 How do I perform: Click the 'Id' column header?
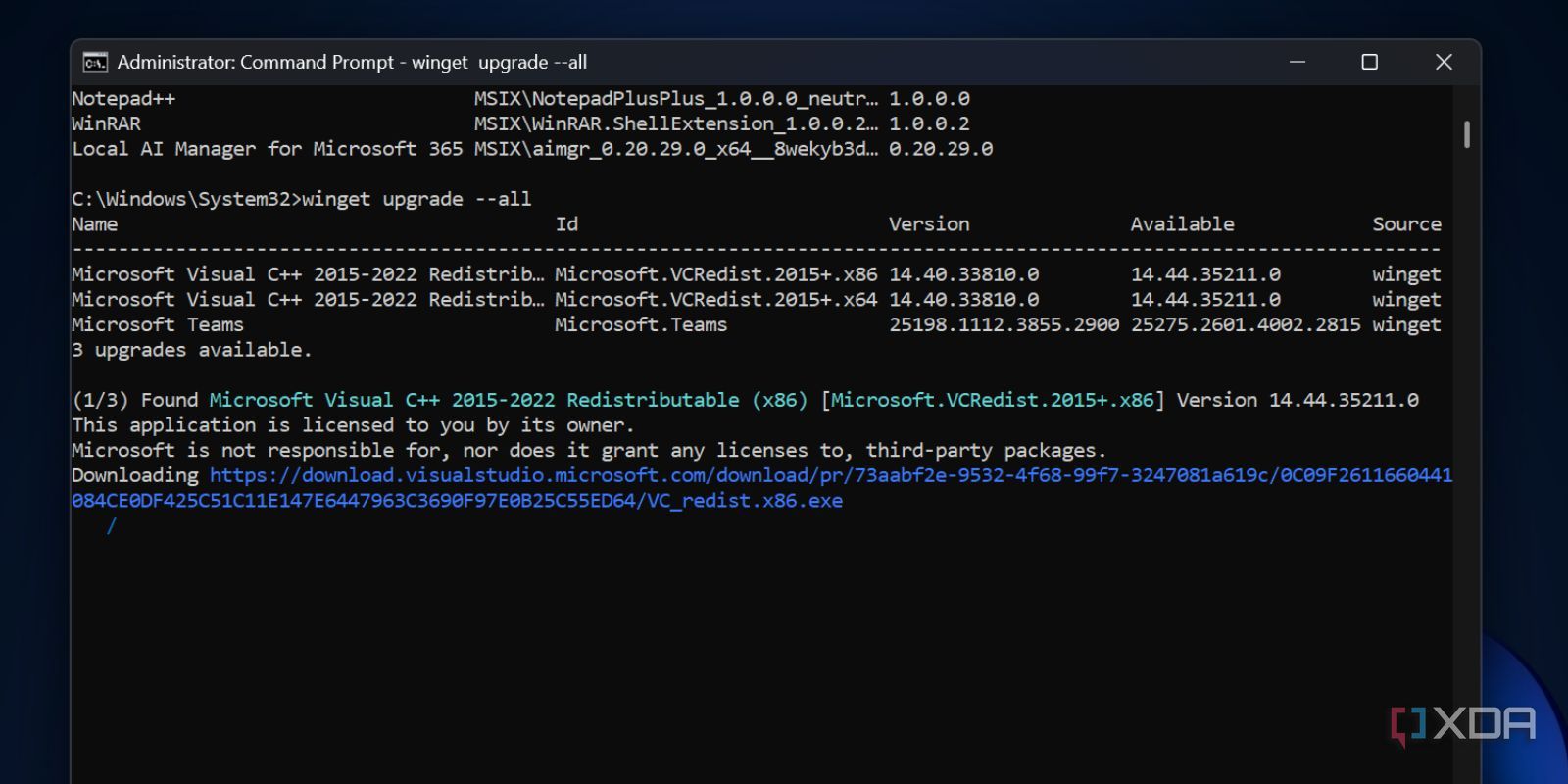566,224
